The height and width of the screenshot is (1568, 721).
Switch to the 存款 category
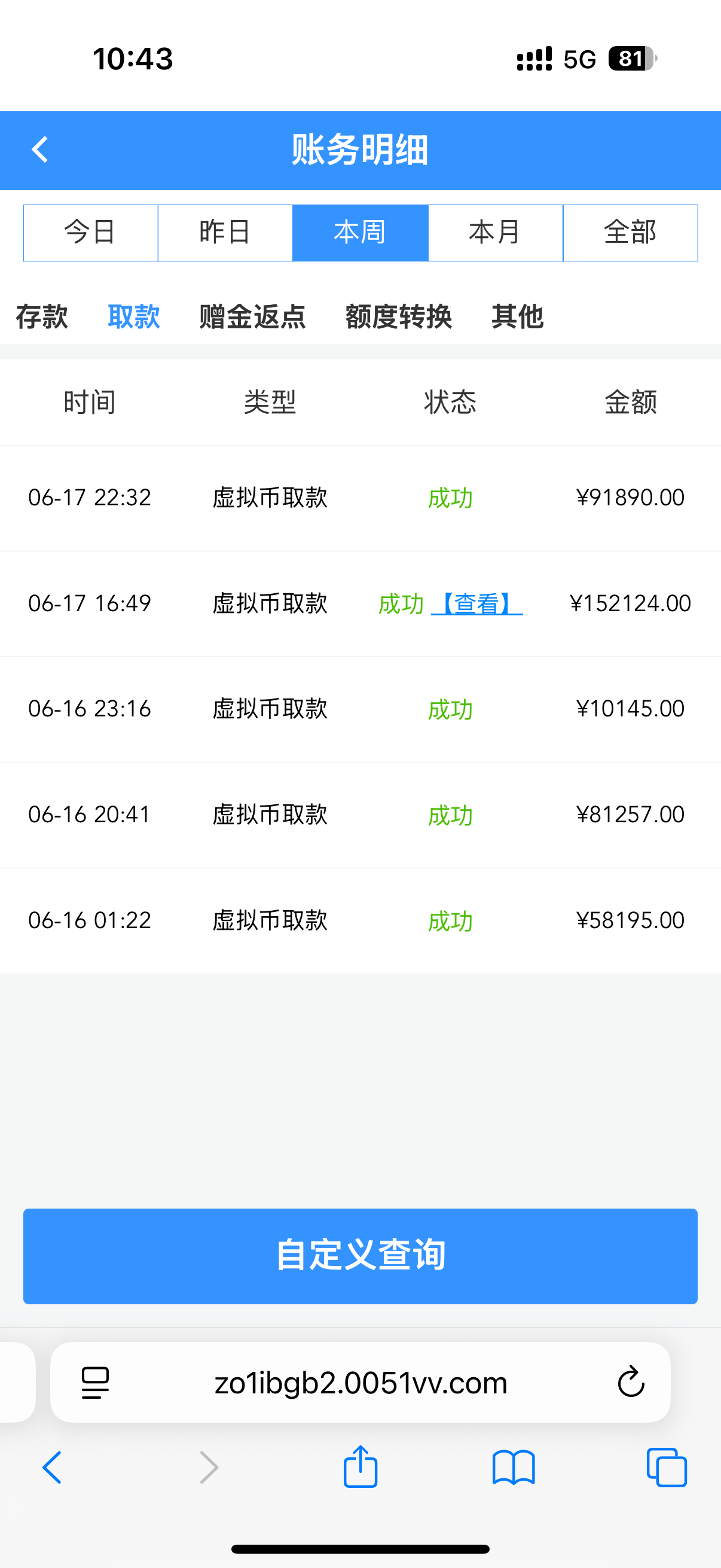[41, 316]
